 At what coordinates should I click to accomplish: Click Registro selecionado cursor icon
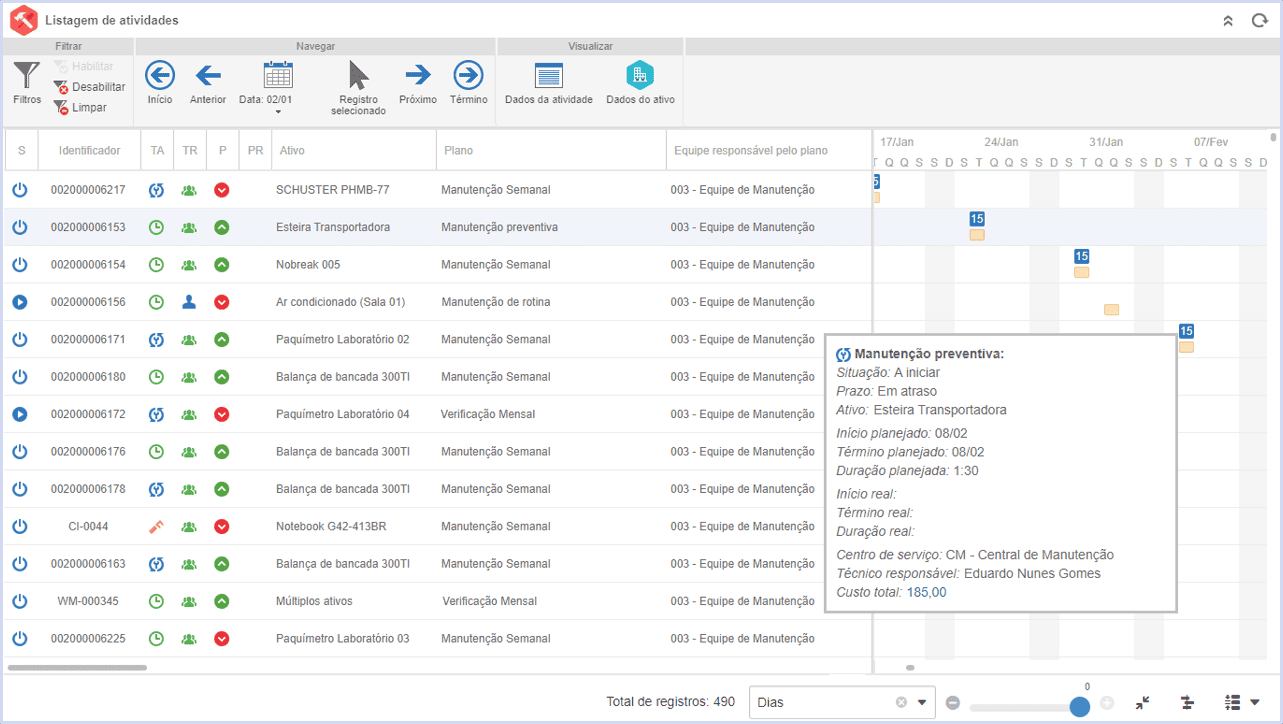(x=358, y=88)
